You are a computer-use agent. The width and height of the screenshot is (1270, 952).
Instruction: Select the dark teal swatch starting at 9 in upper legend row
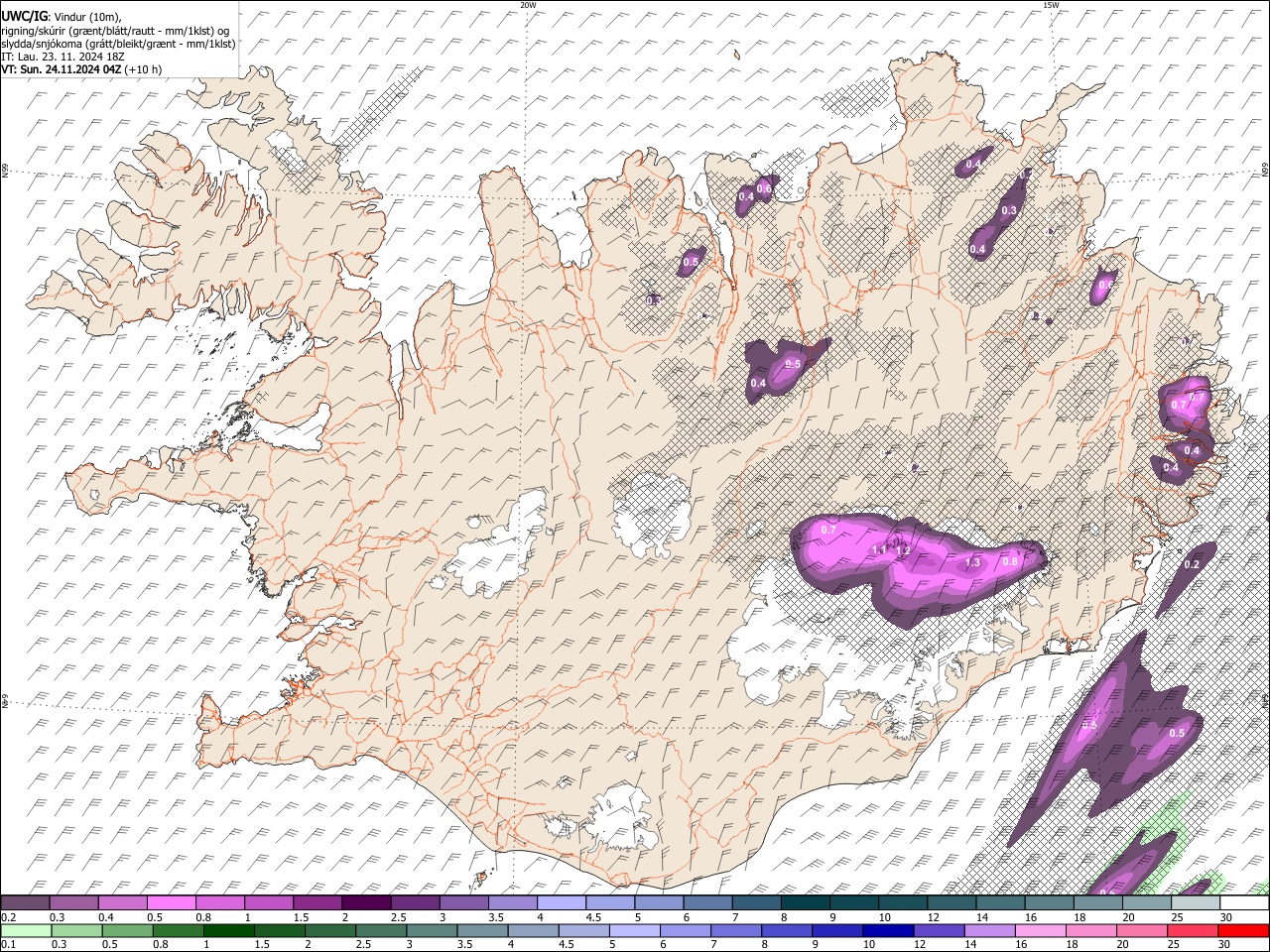852,903
